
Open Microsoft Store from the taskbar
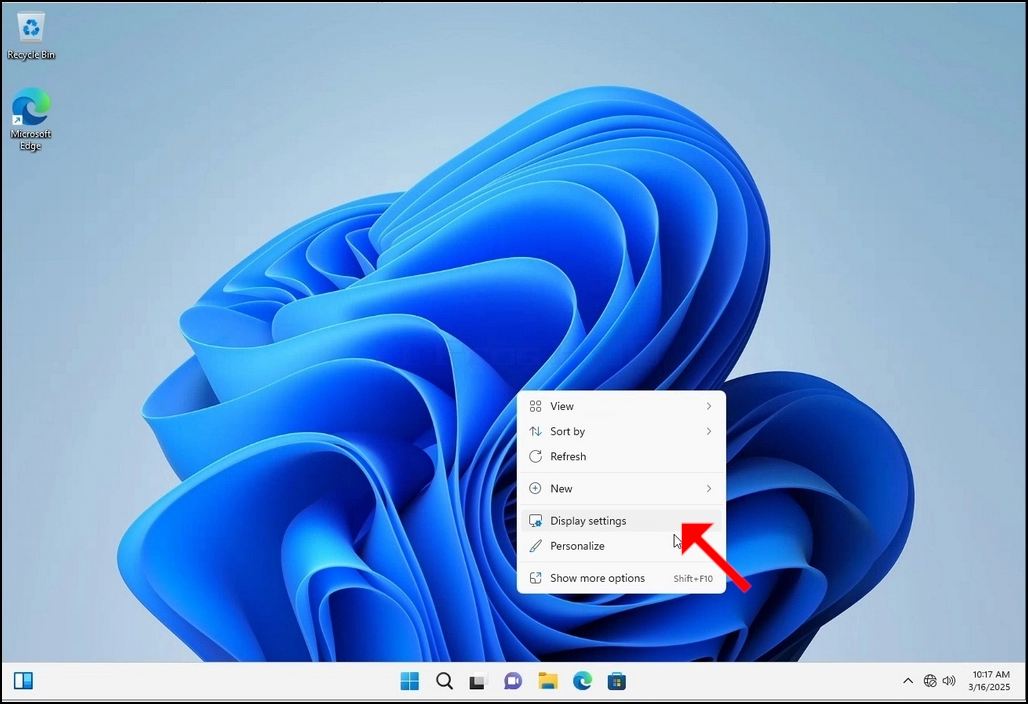(x=616, y=681)
